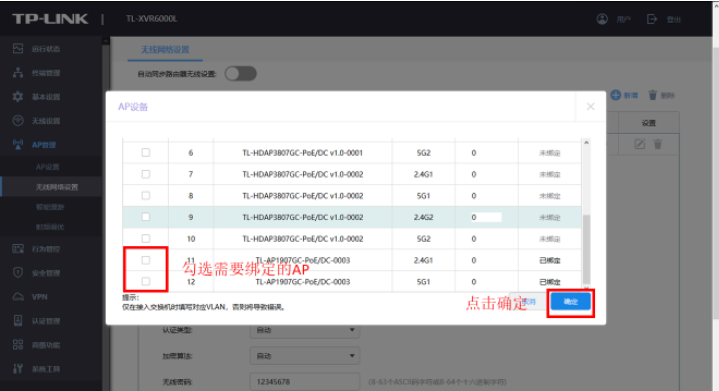The height and width of the screenshot is (391, 719).
Task: Click the '5G2' cell in row 10
Action: 423,238
